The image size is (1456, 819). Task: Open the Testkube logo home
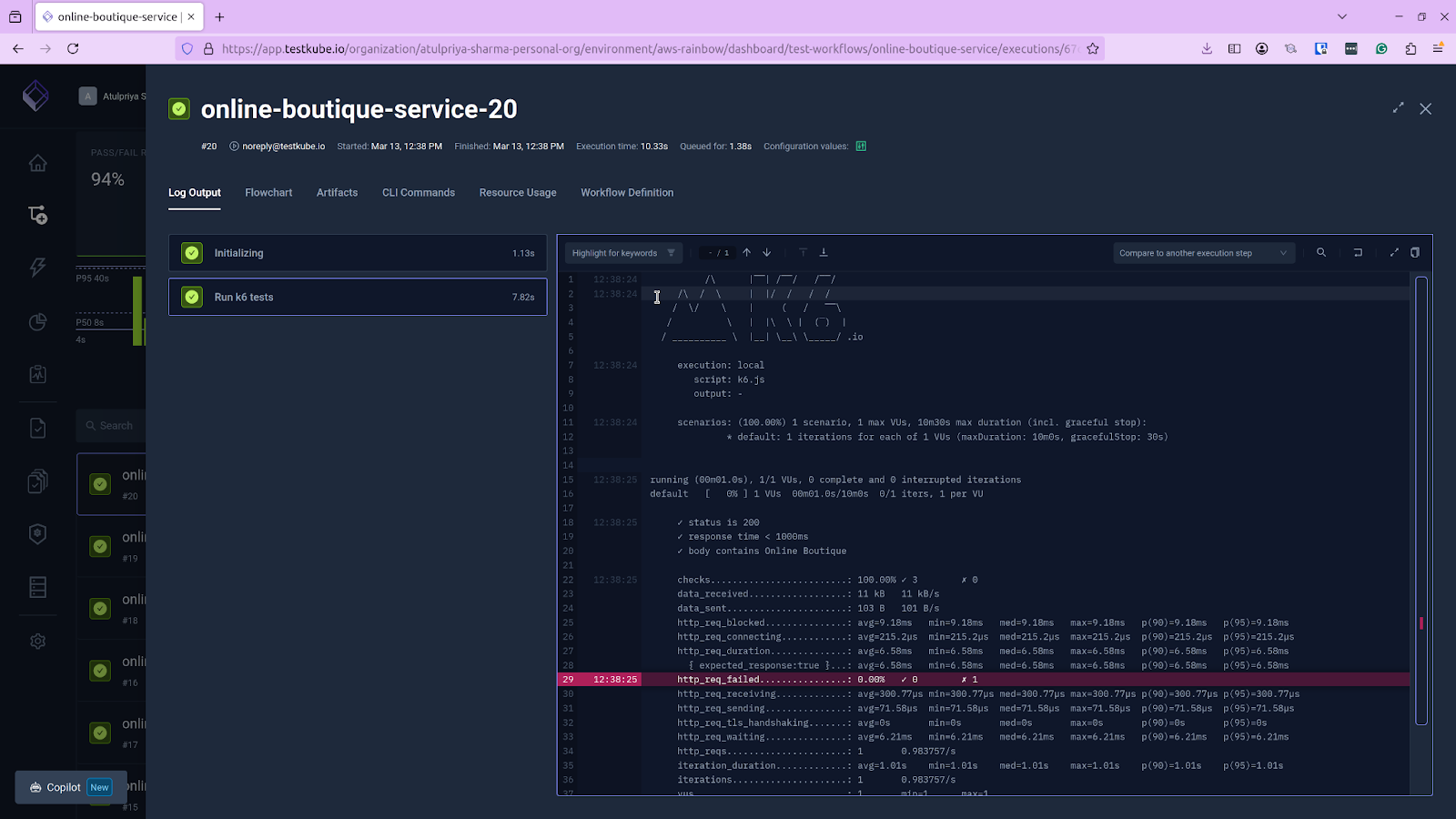tap(35, 95)
